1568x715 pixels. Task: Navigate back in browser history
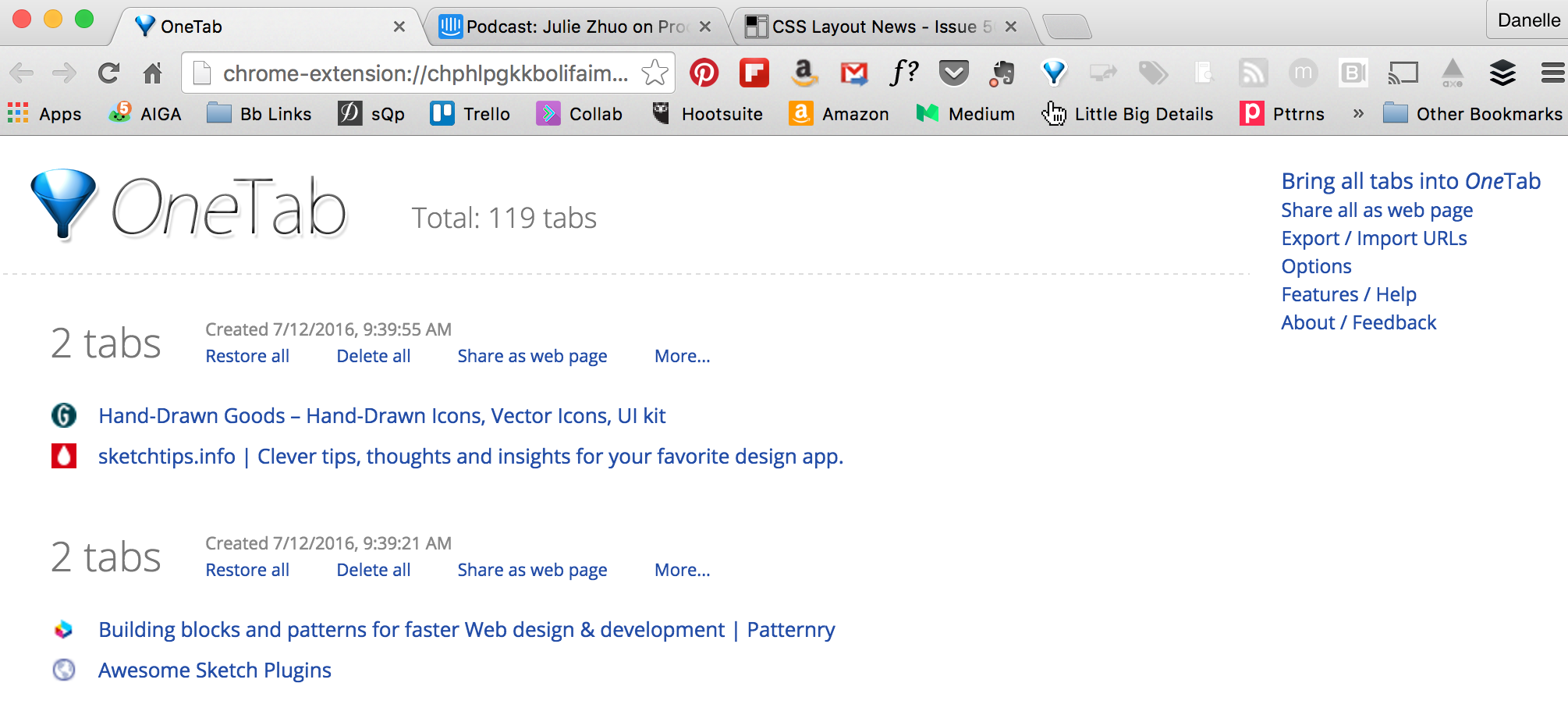click(21, 73)
